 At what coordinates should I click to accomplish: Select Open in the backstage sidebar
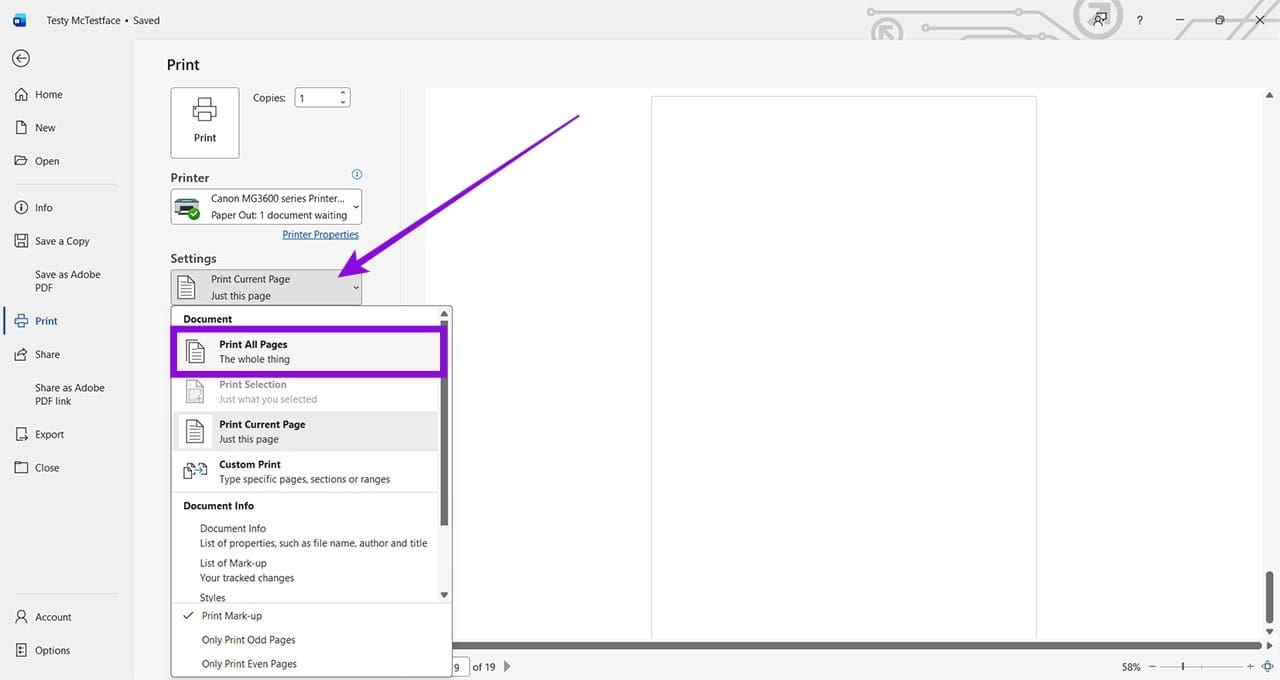(x=38, y=161)
